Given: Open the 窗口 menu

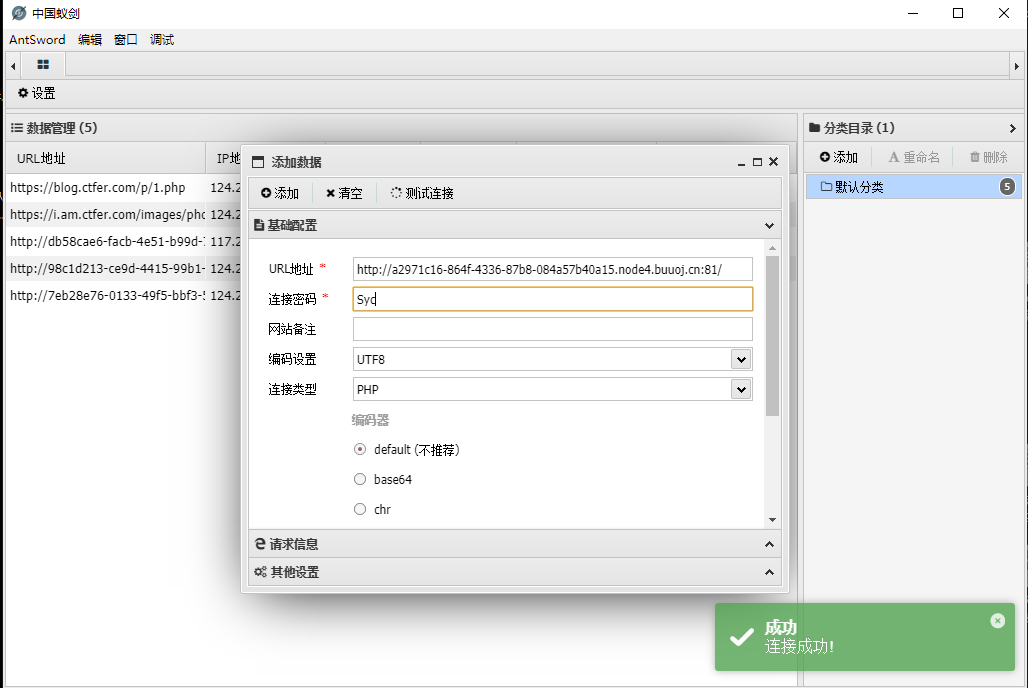Looking at the screenshot, I should tap(126, 40).
